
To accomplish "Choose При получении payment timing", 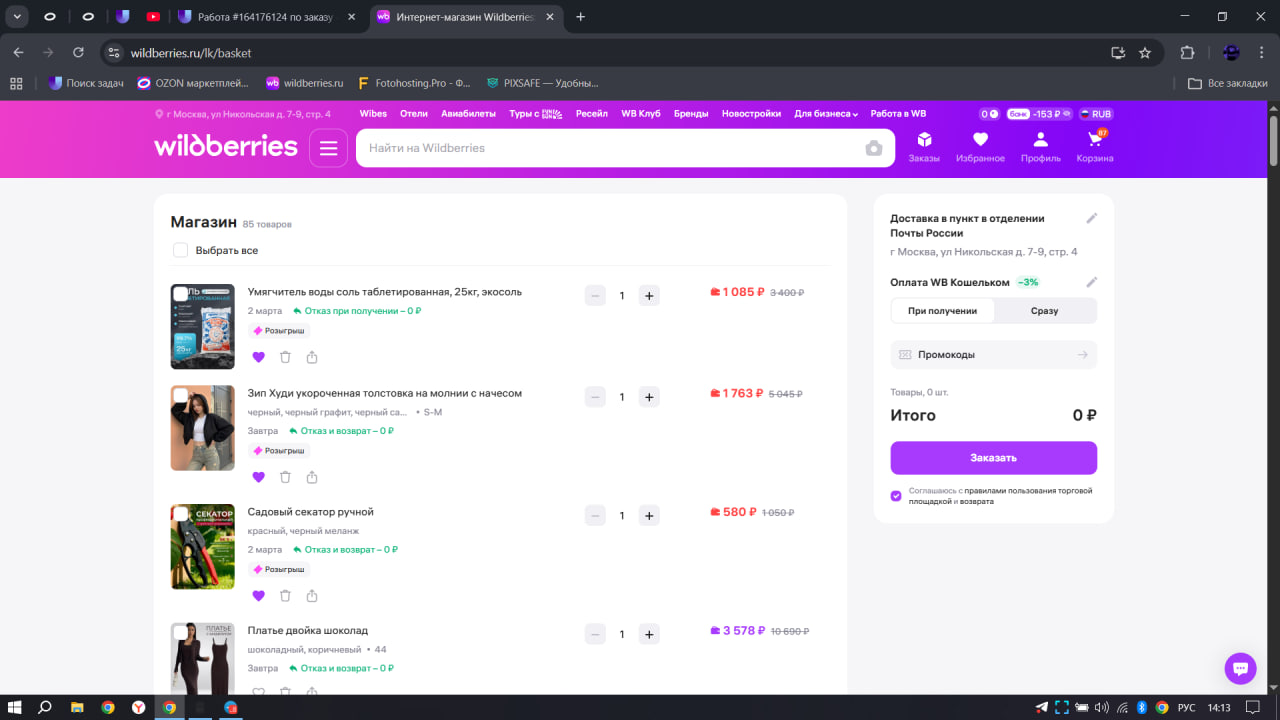I will click(942, 311).
